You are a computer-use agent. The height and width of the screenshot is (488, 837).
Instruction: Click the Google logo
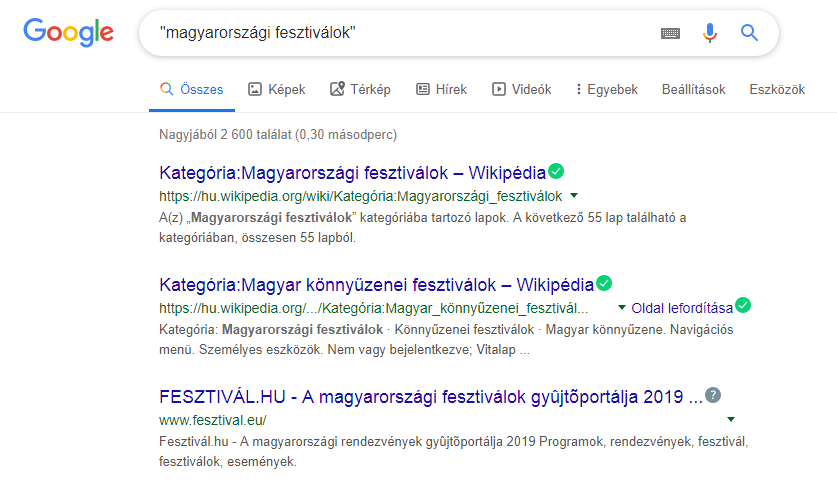coord(68,32)
